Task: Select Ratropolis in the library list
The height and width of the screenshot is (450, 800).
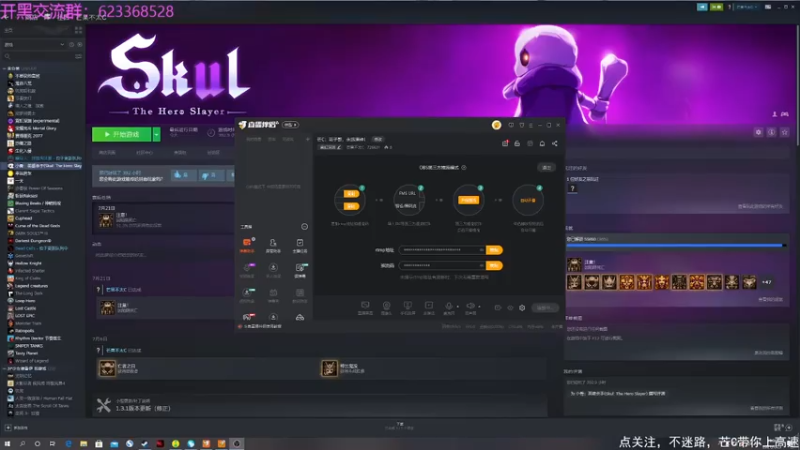Action: tap(24, 331)
